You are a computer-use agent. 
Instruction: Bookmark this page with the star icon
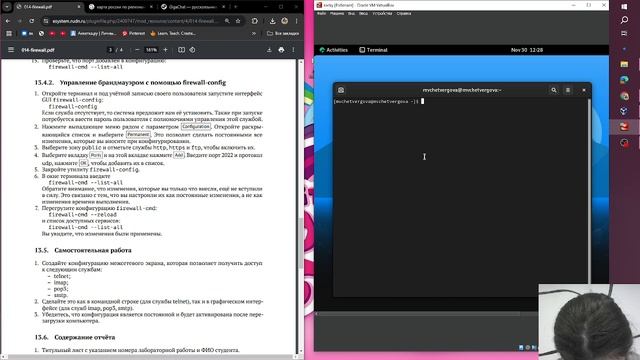tap(238, 21)
